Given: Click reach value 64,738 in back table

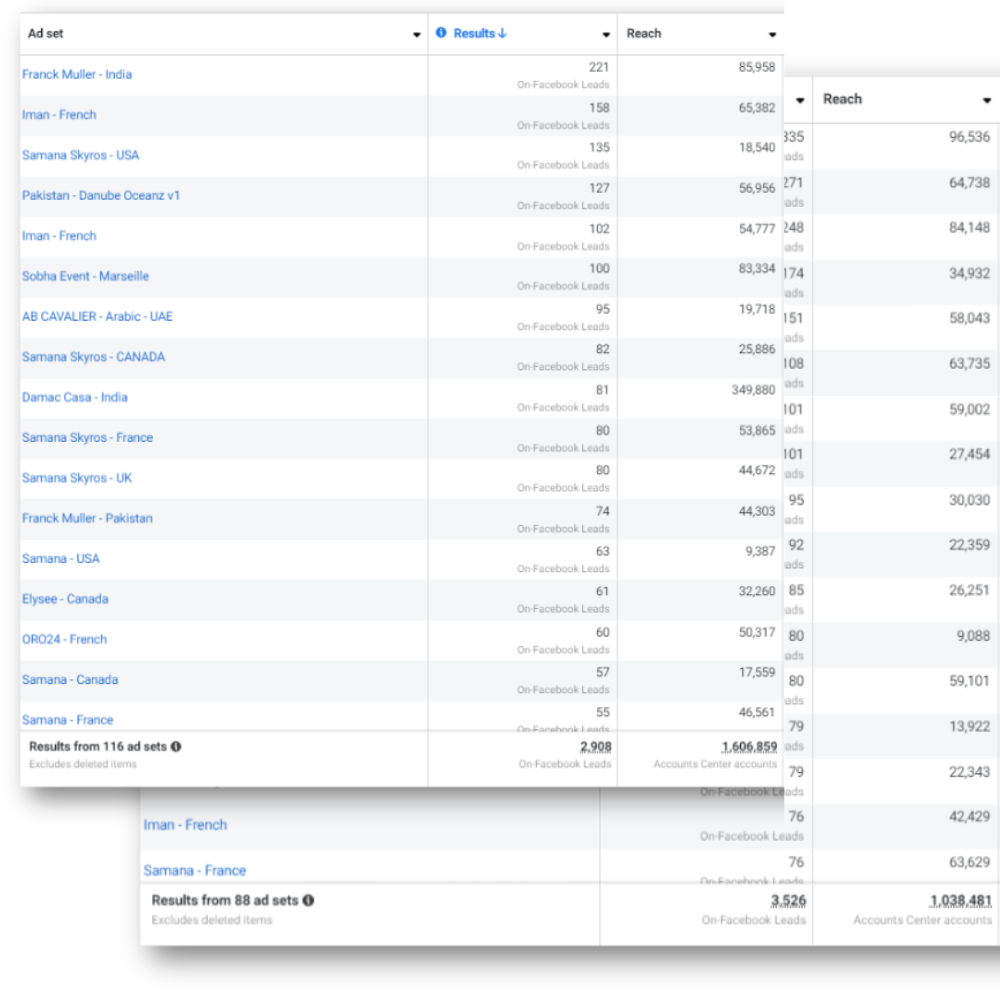Looking at the screenshot, I should (969, 182).
